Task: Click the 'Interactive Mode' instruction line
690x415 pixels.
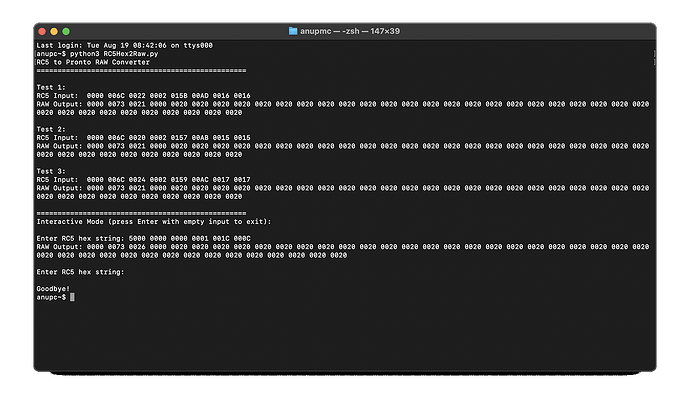Action: click(153, 221)
